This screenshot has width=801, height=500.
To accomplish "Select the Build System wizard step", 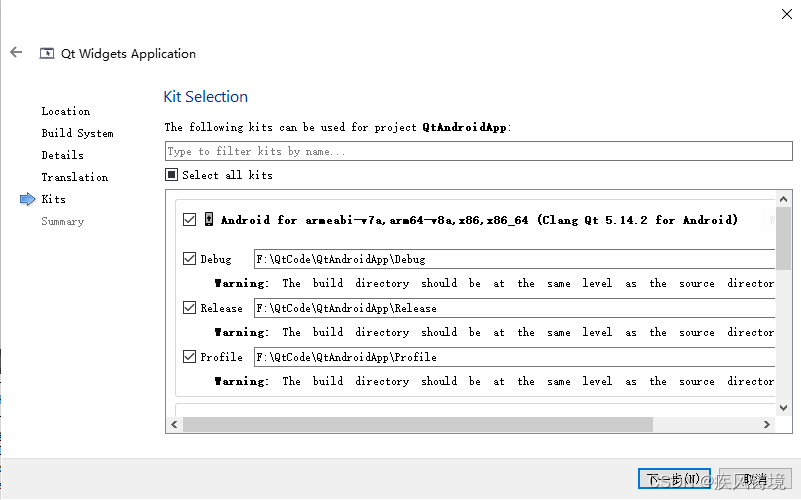I will (78, 133).
